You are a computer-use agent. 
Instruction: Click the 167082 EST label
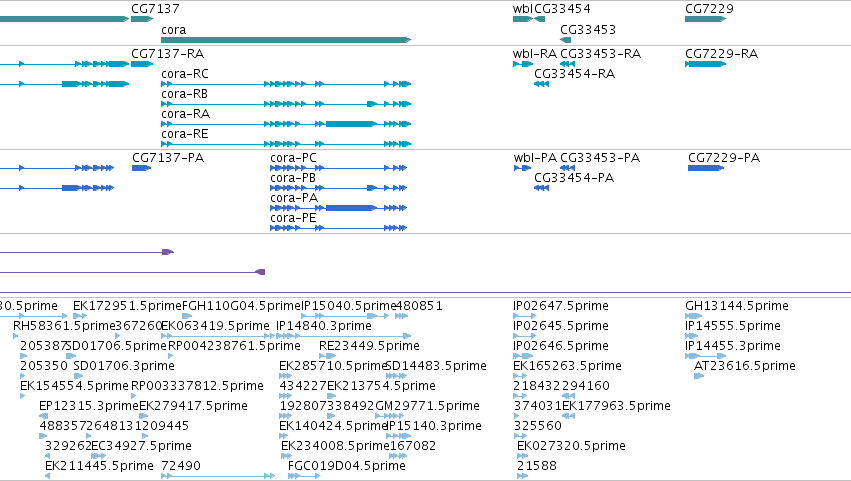pyautogui.click(x=412, y=446)
